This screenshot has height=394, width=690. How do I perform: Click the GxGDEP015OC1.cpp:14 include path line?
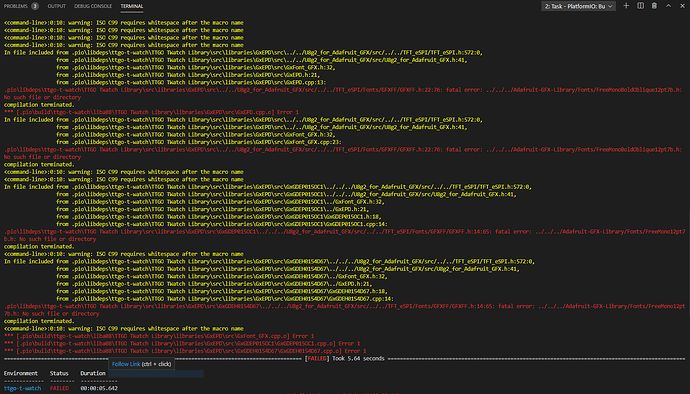222,224
